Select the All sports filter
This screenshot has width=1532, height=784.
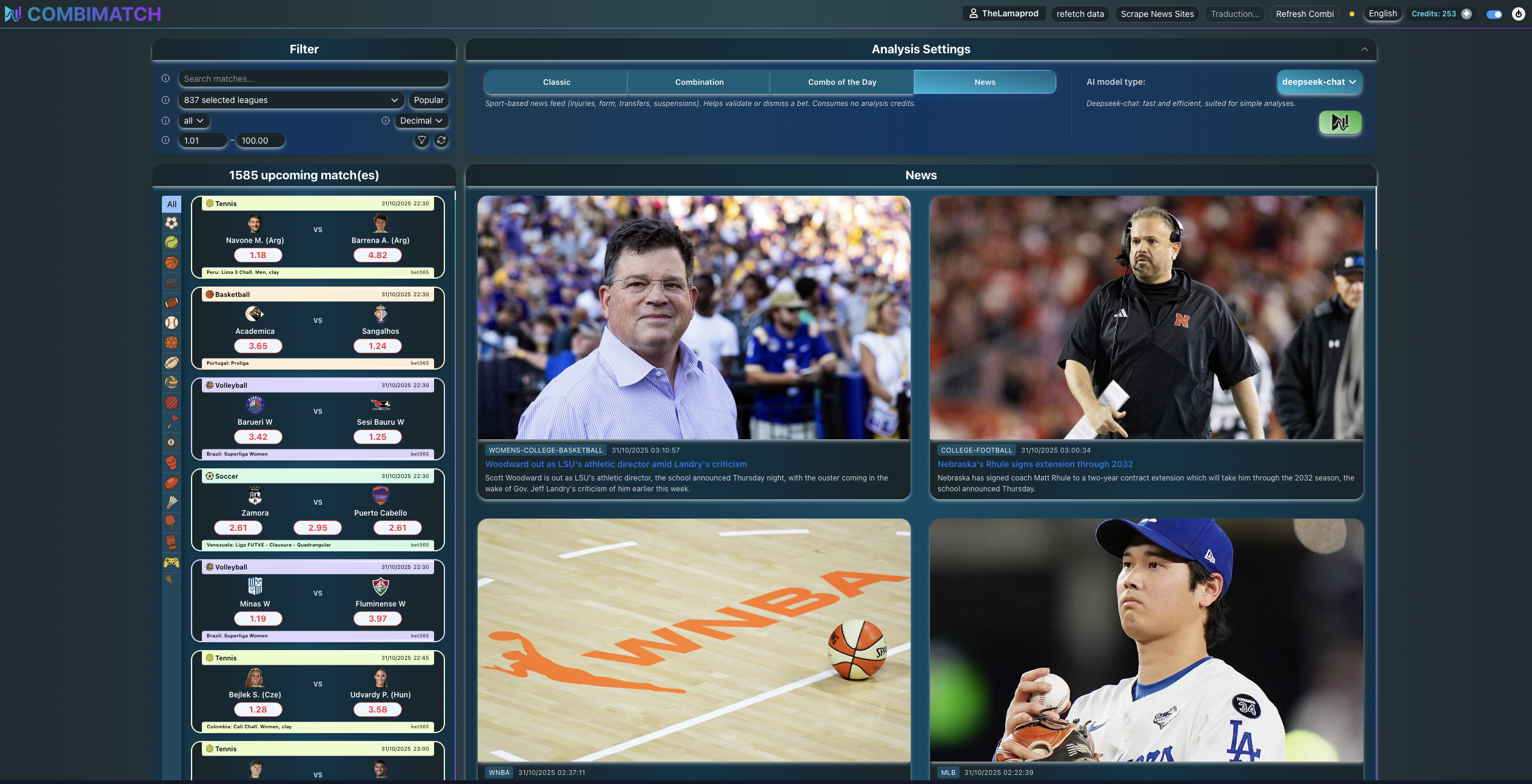click(172, 204)
